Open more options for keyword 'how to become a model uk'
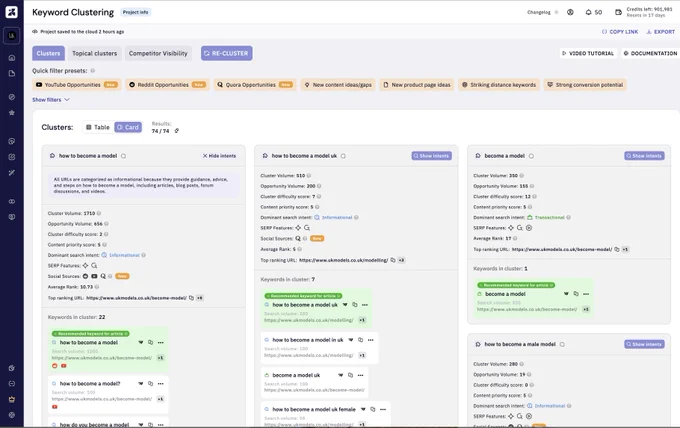 [x=365, y=305]
